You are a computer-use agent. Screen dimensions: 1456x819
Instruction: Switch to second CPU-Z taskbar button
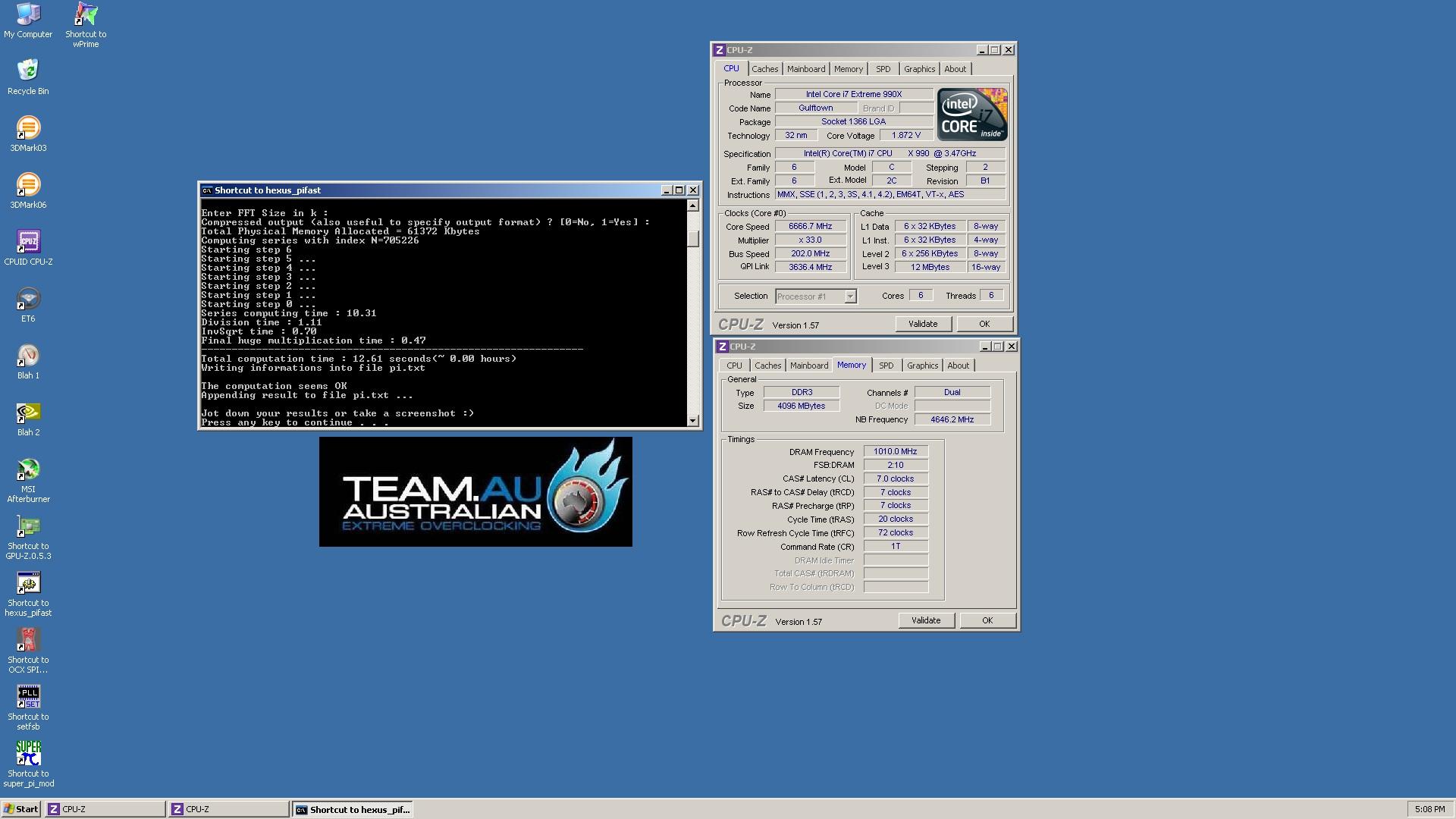tap(228, 809)
